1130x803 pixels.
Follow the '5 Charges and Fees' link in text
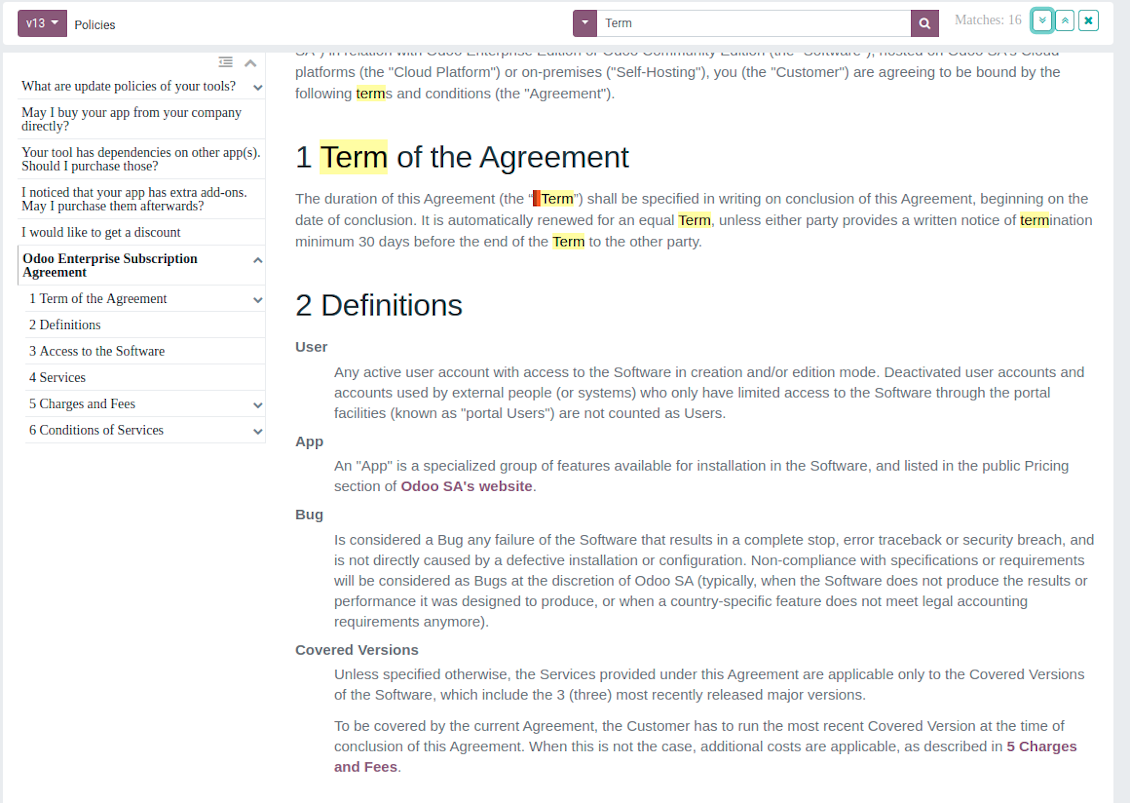(x=705, y=757)
